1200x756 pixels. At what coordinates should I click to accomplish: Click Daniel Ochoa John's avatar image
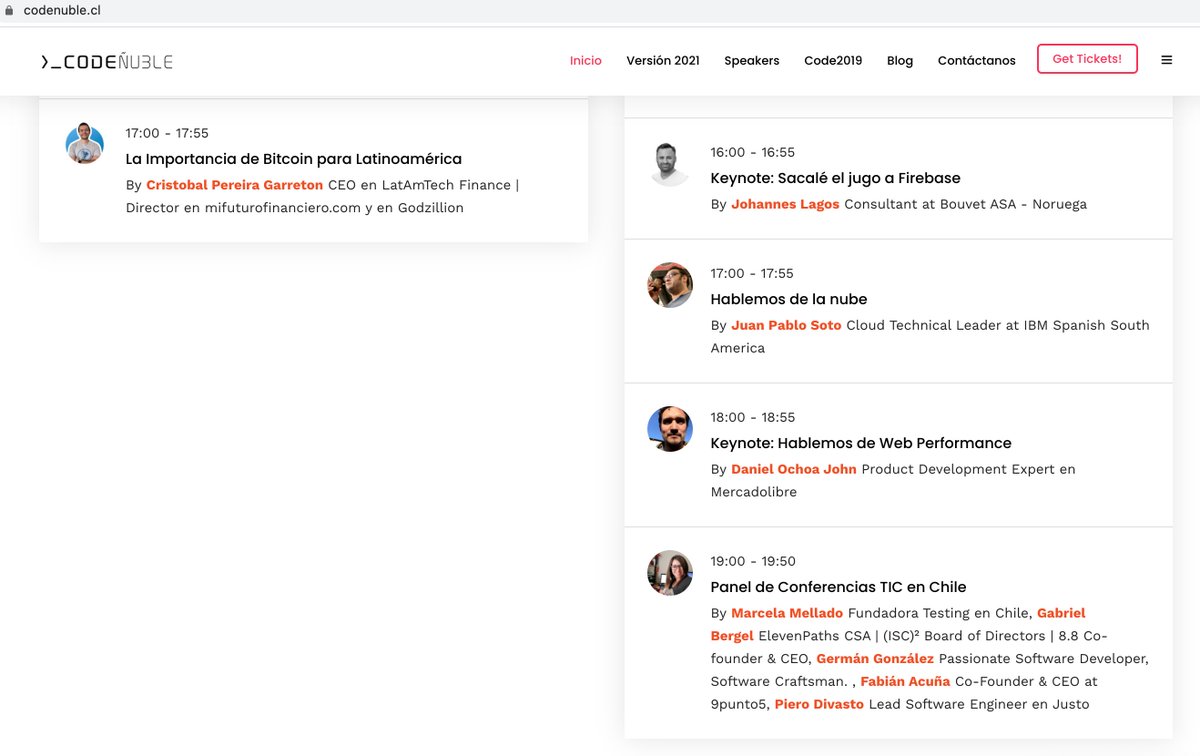click(669, 429)
